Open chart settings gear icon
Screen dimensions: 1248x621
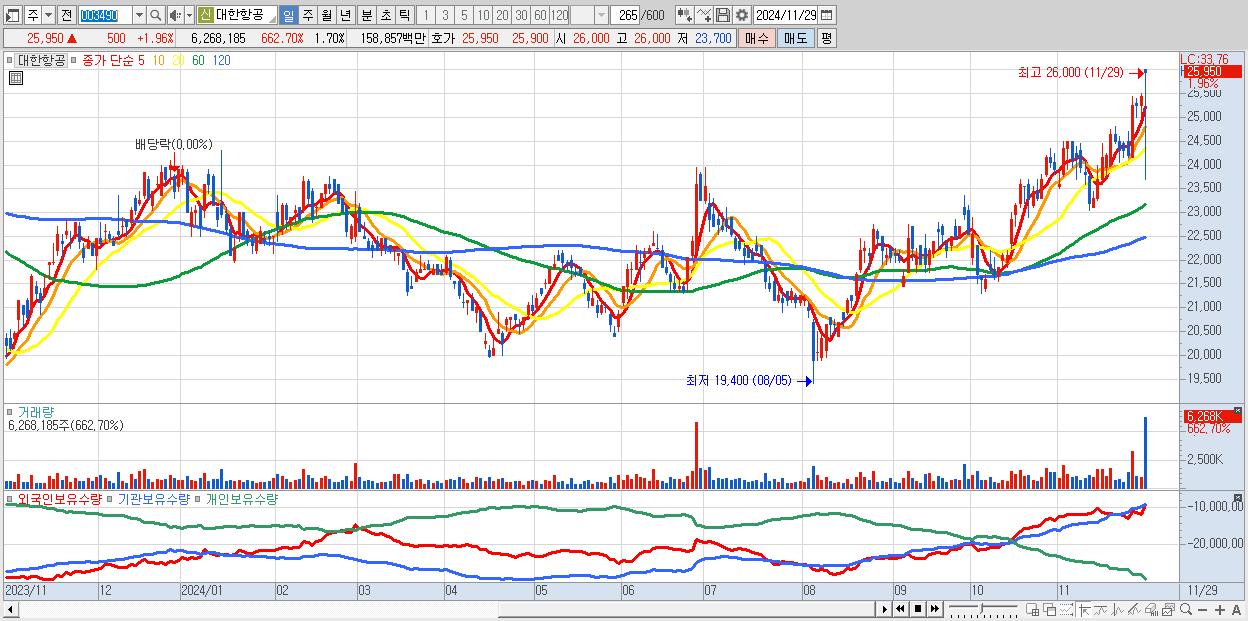741,15
